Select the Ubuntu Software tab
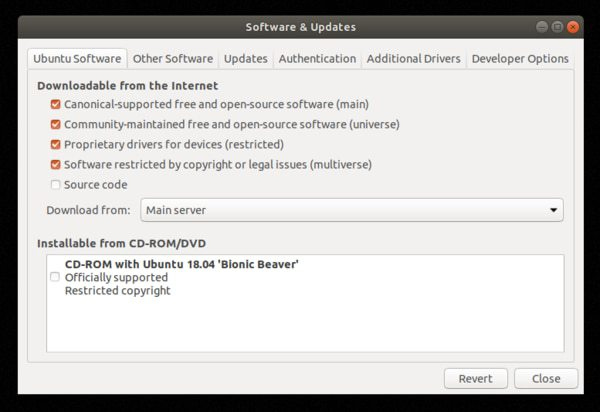Screen dimensions: 600x412 pyautogui.click(x=77, y=59)
